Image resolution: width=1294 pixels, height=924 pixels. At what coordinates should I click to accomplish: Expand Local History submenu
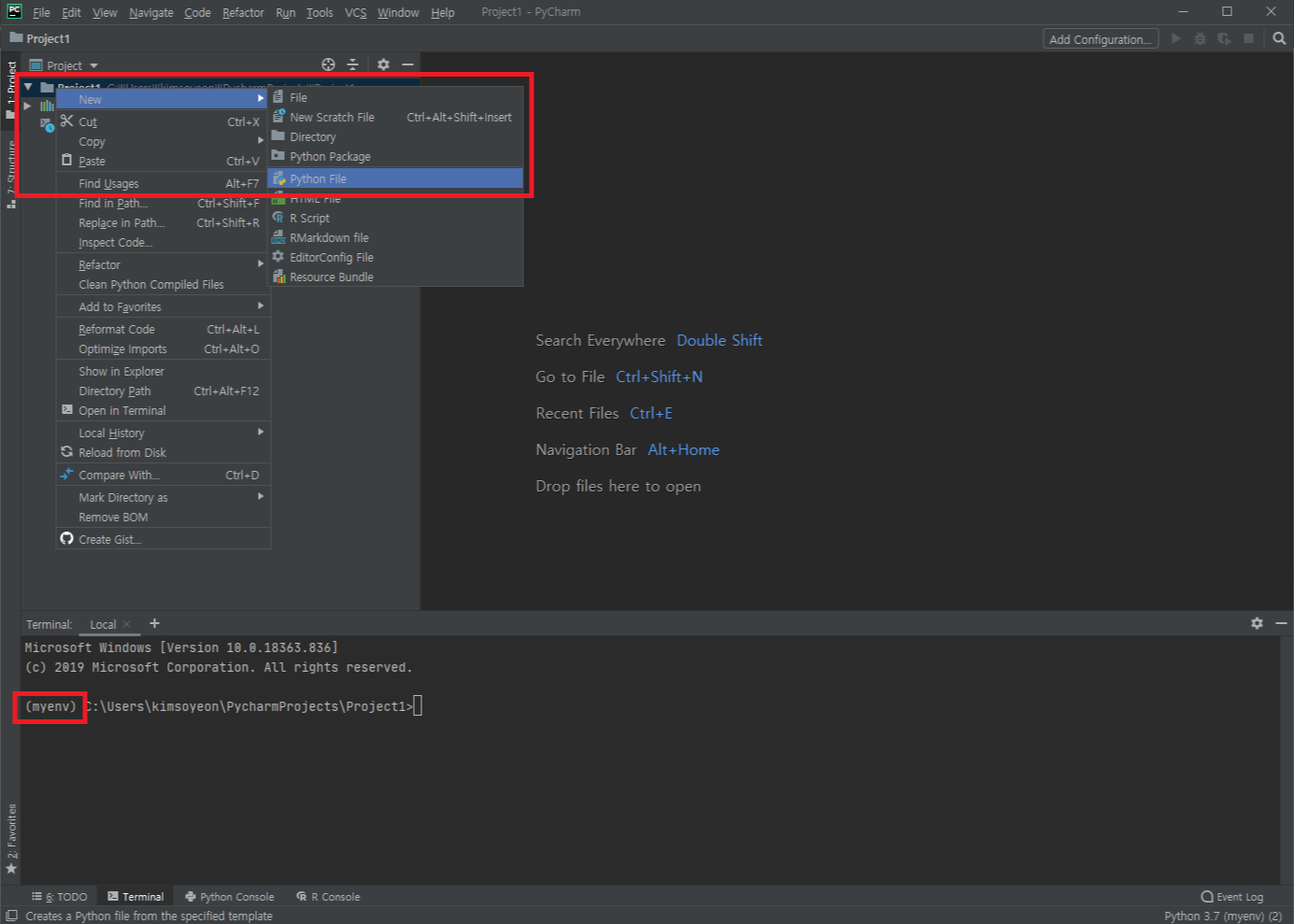point(163,433)
